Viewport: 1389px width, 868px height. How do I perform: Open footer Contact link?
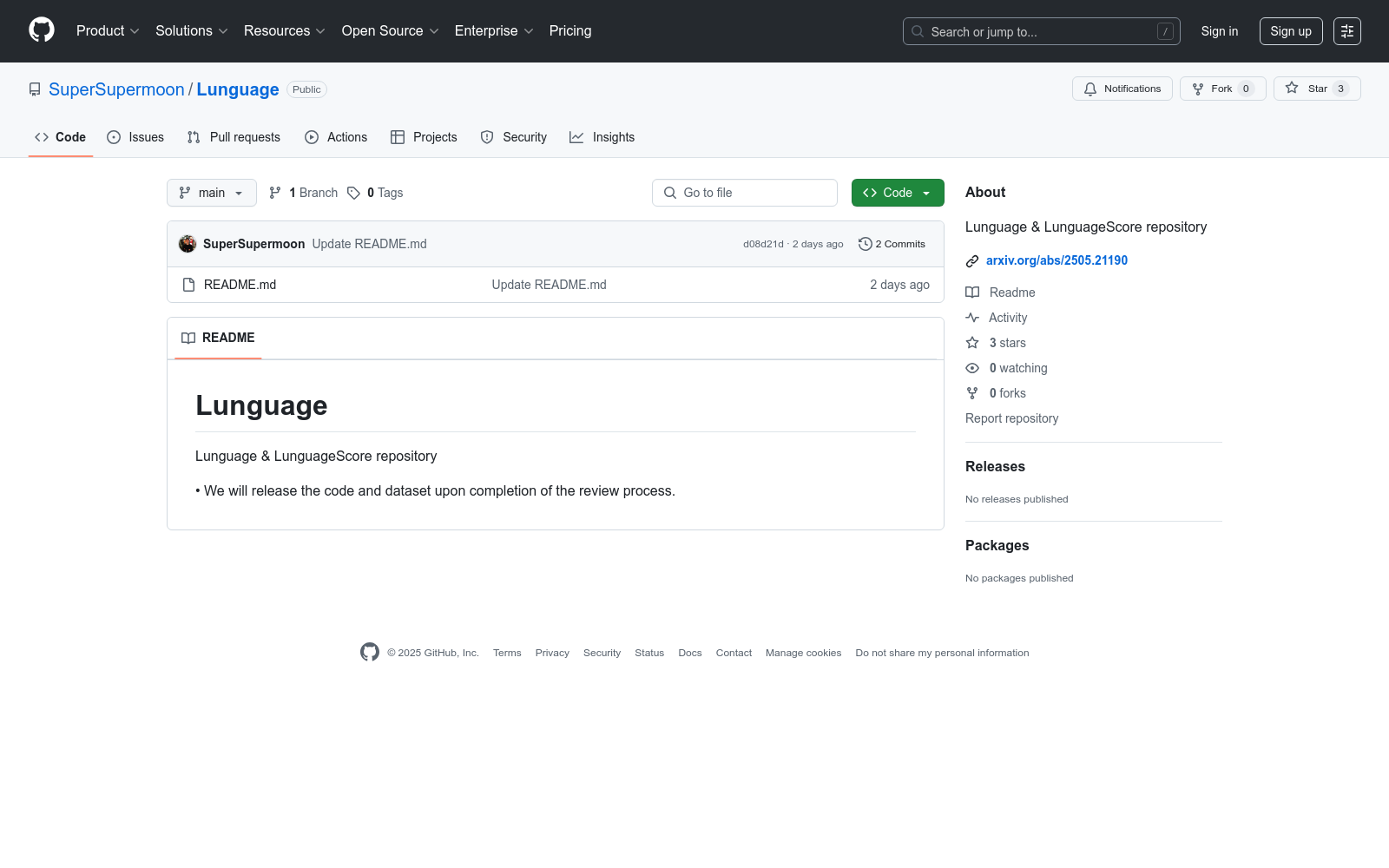pyautogui.click(x=734, y=653)
